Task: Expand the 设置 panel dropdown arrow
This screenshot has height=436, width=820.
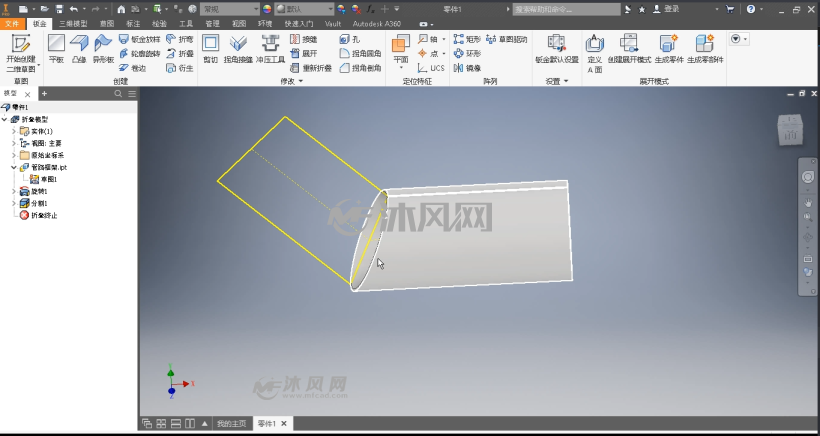Action: (566, 81)
